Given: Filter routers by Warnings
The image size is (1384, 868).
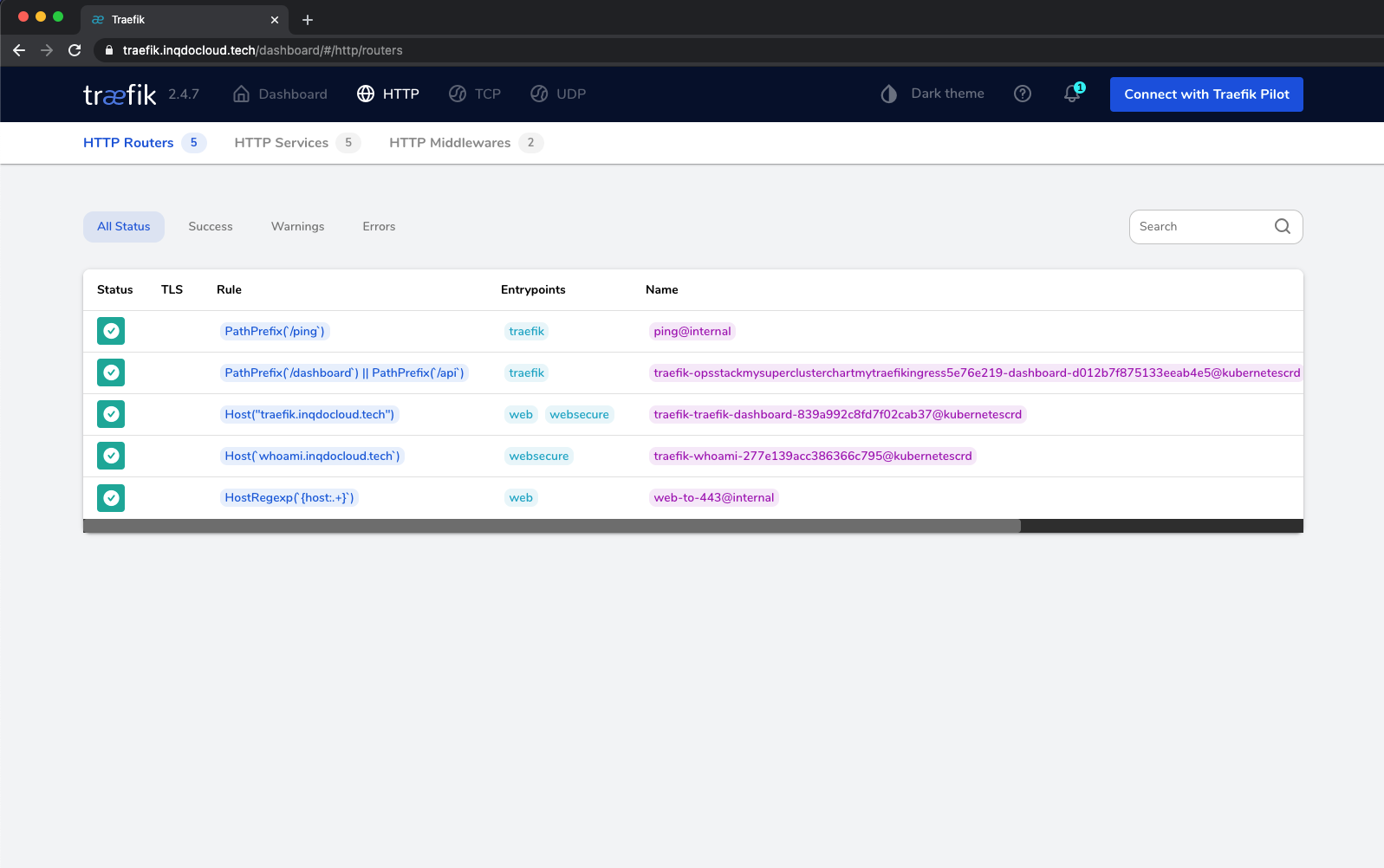Looking at the screenshot, I should tap(297, 227).
